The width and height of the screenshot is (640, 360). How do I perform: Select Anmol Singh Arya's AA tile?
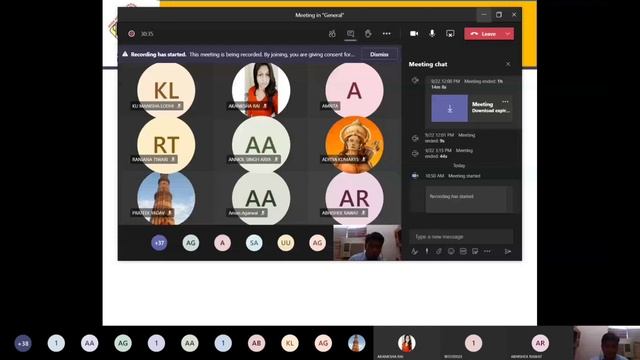click(x=261, y=144)
